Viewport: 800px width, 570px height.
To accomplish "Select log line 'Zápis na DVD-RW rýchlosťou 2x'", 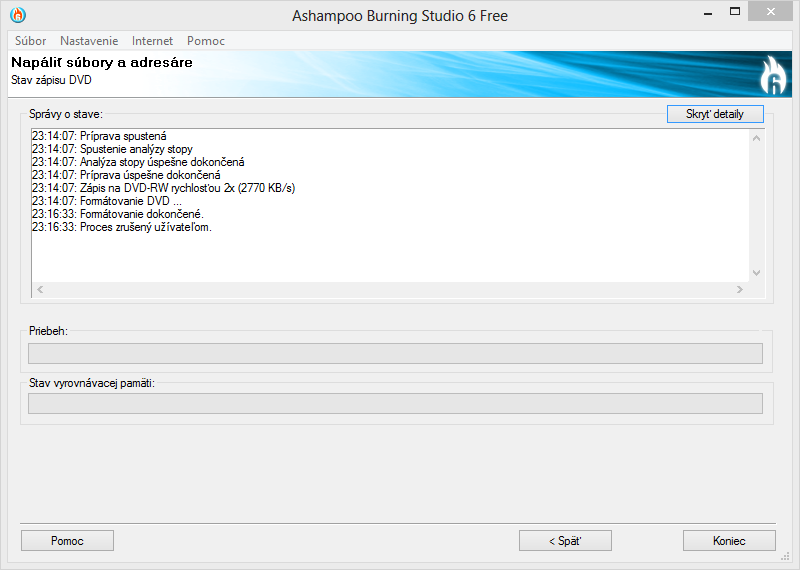I will pyautogui.click(x=163, y=188).
